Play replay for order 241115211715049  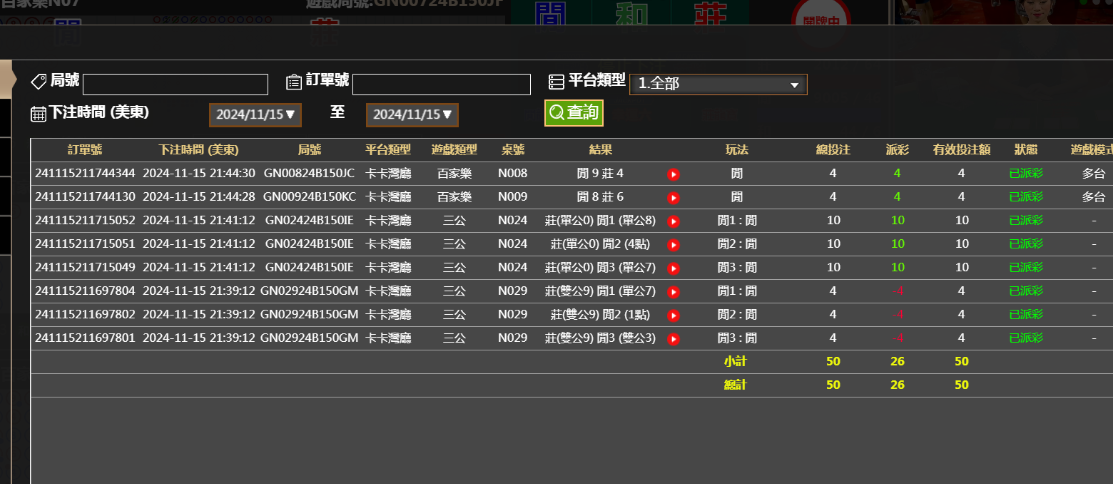point(673,268)
